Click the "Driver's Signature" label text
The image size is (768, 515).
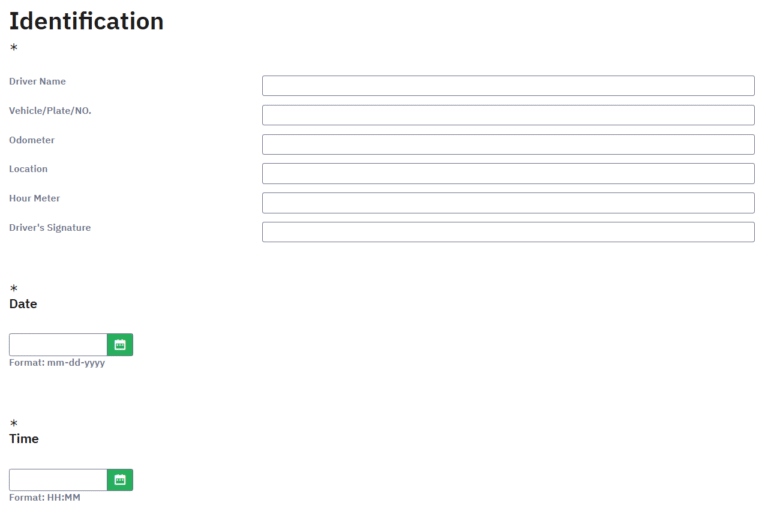[50, 228]
